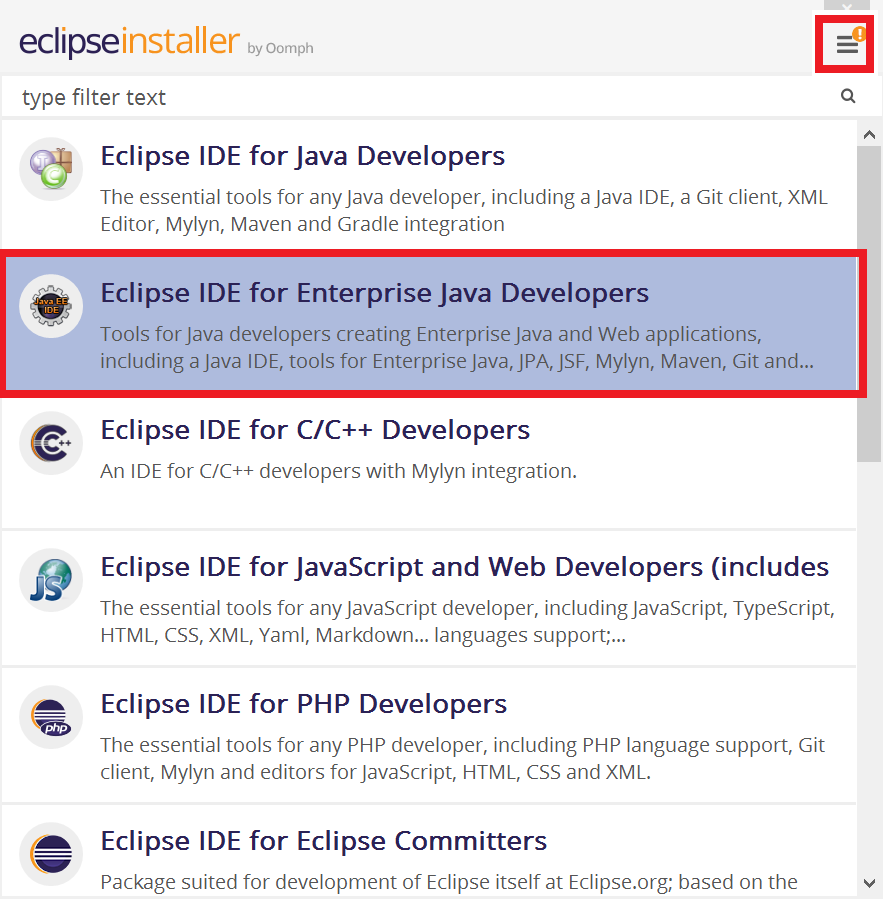Click 'An IDE for C/C++ developers' description
This screenshot has height=899, width=883.
point(338,471)
